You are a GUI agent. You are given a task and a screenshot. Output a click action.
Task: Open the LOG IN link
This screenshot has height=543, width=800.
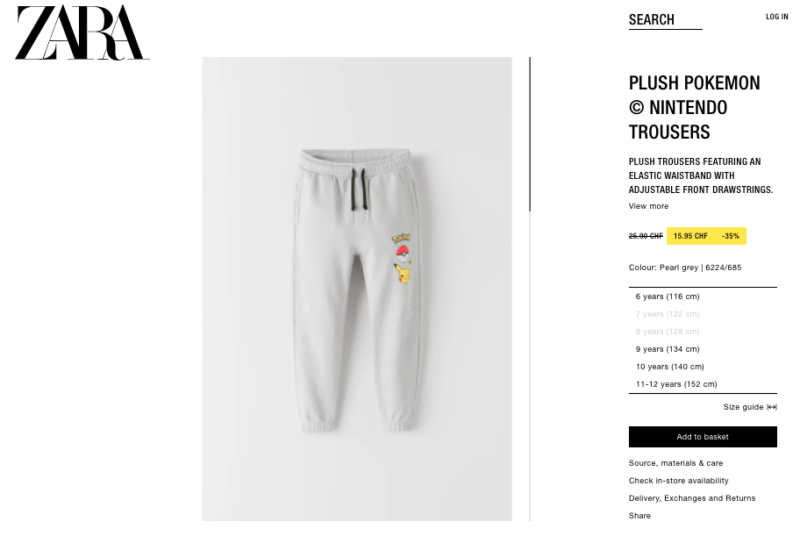[777, 17]
